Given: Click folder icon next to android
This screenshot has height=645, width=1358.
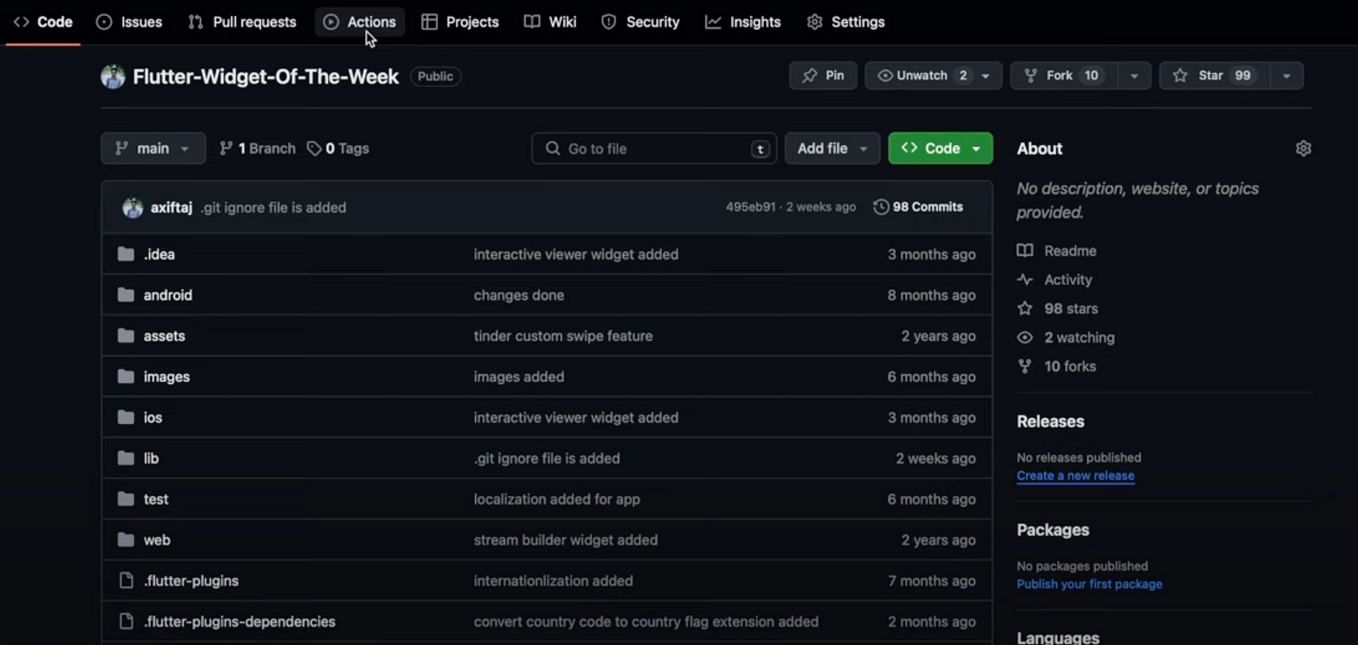Looking at the screenshot, I should [126, 295].
